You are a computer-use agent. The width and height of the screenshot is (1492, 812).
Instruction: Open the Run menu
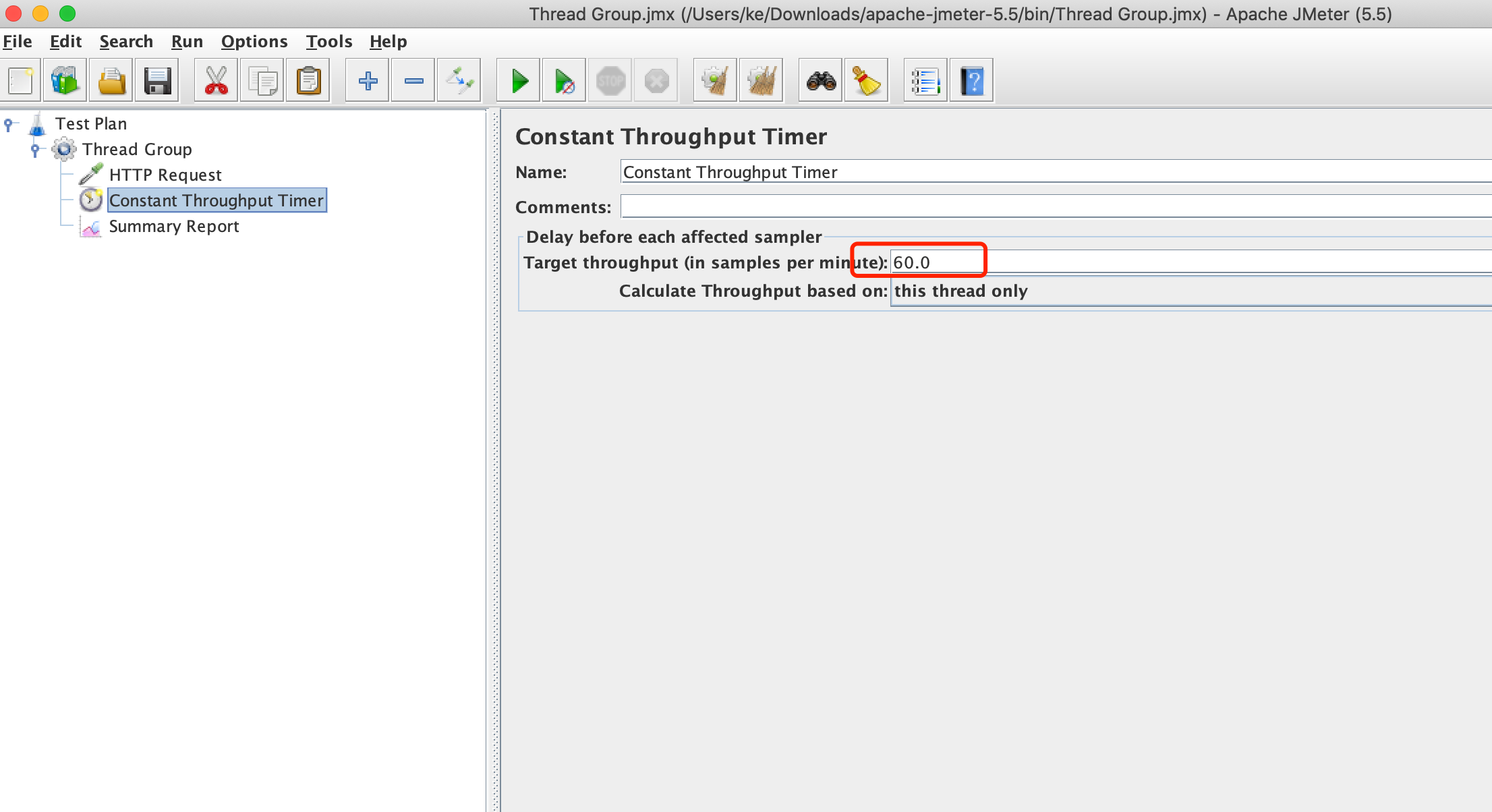187,41
